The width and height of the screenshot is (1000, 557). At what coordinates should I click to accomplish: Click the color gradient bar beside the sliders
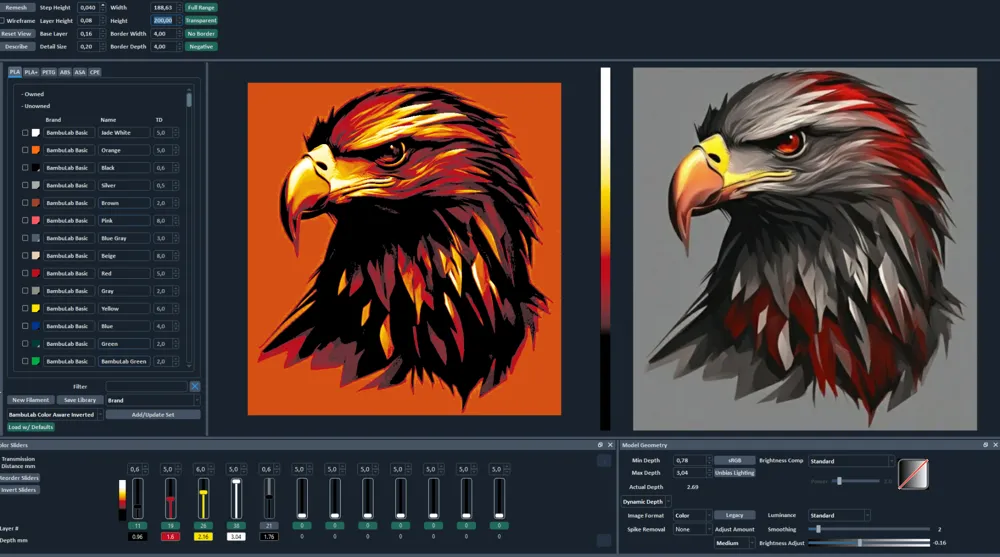point(122,501)
